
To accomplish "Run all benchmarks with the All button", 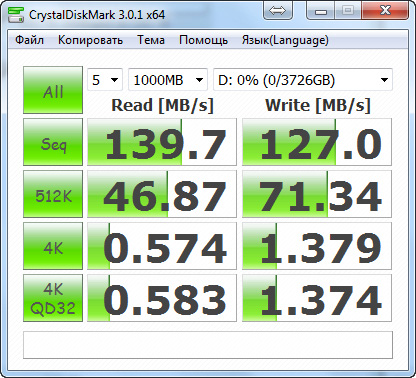I will point(53,90).
